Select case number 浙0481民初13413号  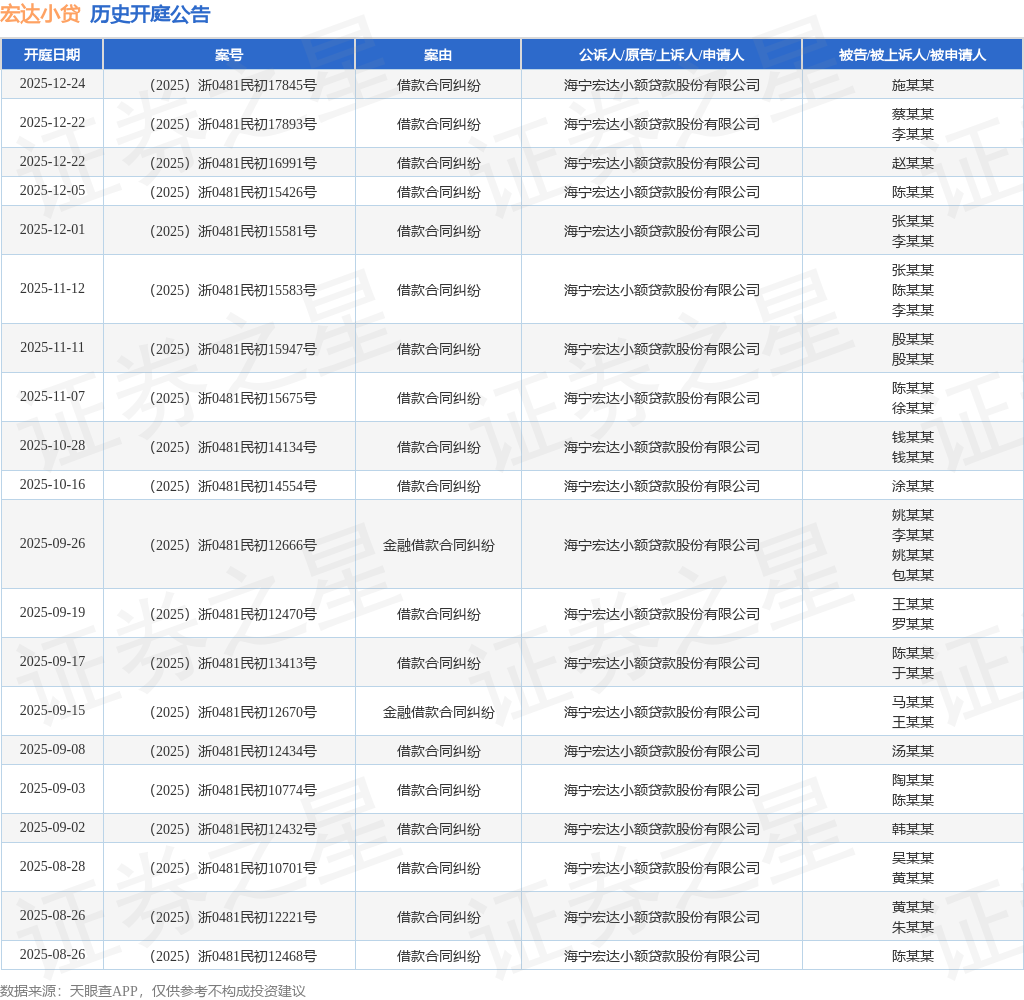pyautogui.click(x=233, y=663)
